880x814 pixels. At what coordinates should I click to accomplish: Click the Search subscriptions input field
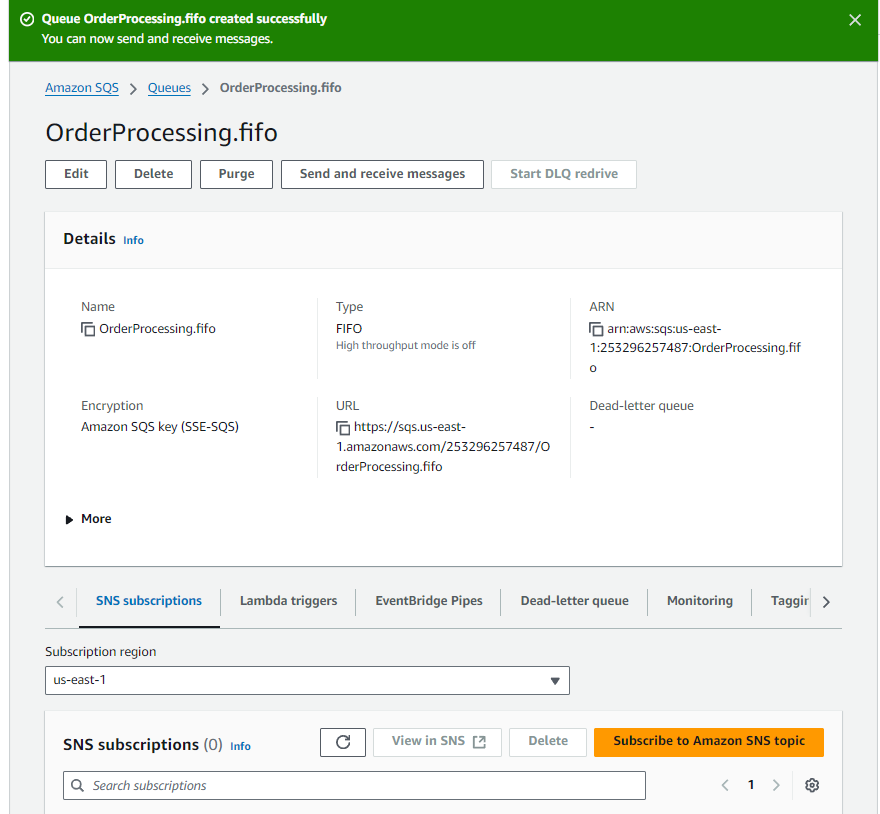point(300,785)
